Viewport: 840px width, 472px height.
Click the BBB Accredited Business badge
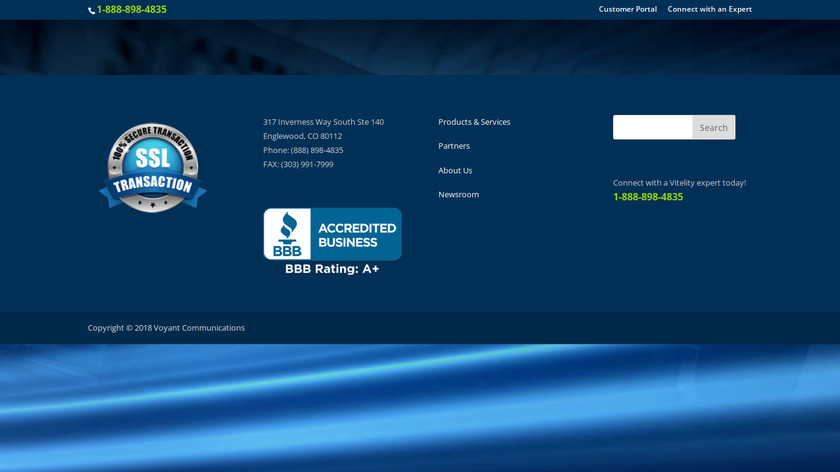[332, 234]
